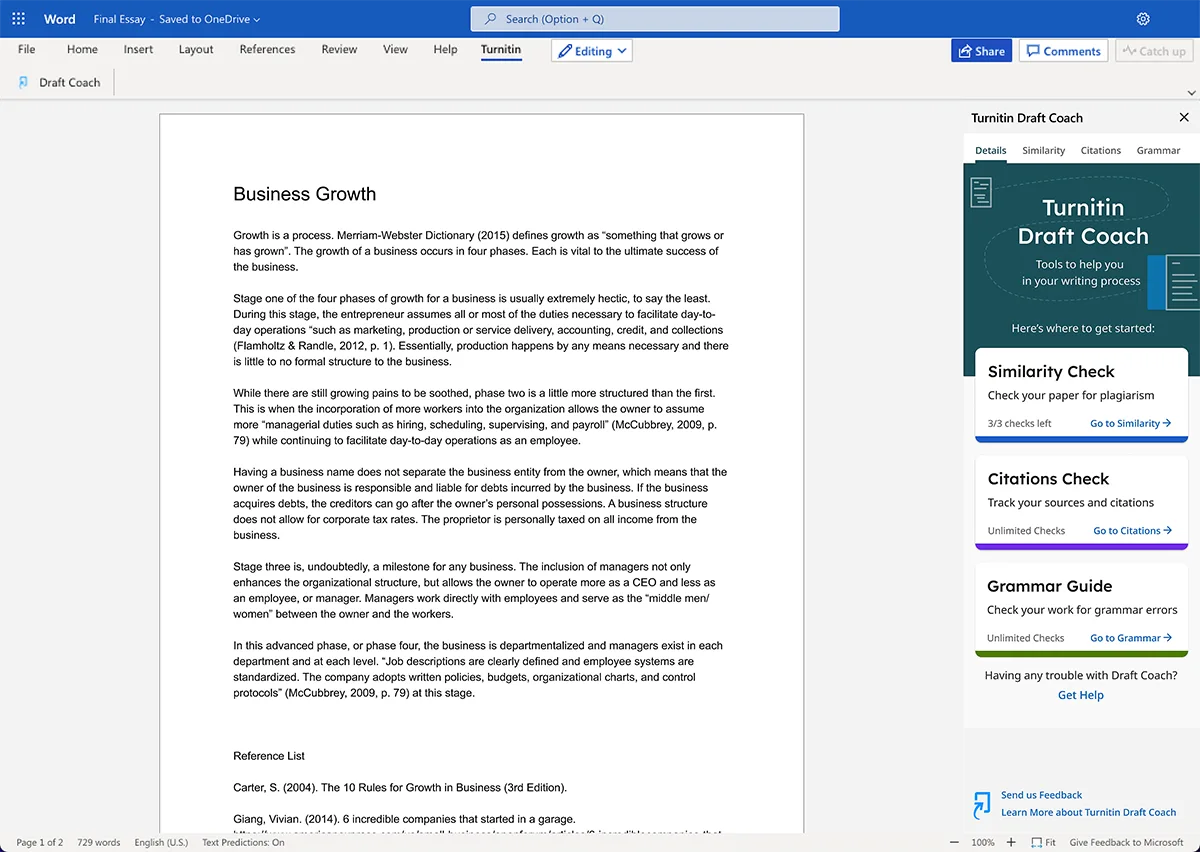Click the Go to Citations link
Viewport: 1200px width, 852px height.
click(1132, 531)
